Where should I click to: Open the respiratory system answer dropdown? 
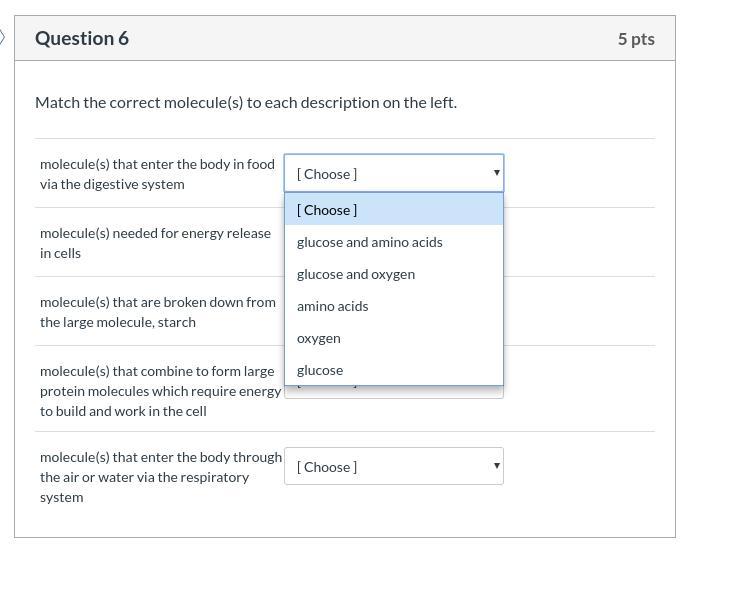pos(393,466)
